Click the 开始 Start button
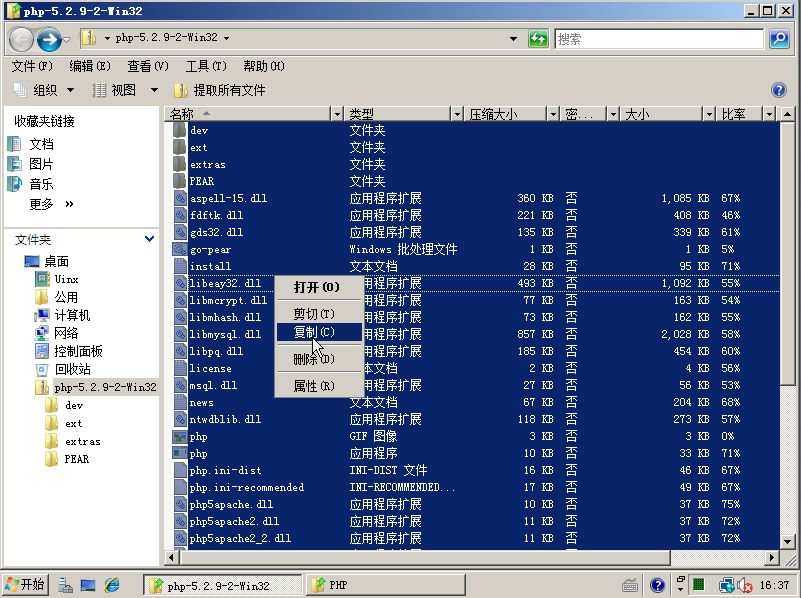801x598 pixels. pos(25,584)
